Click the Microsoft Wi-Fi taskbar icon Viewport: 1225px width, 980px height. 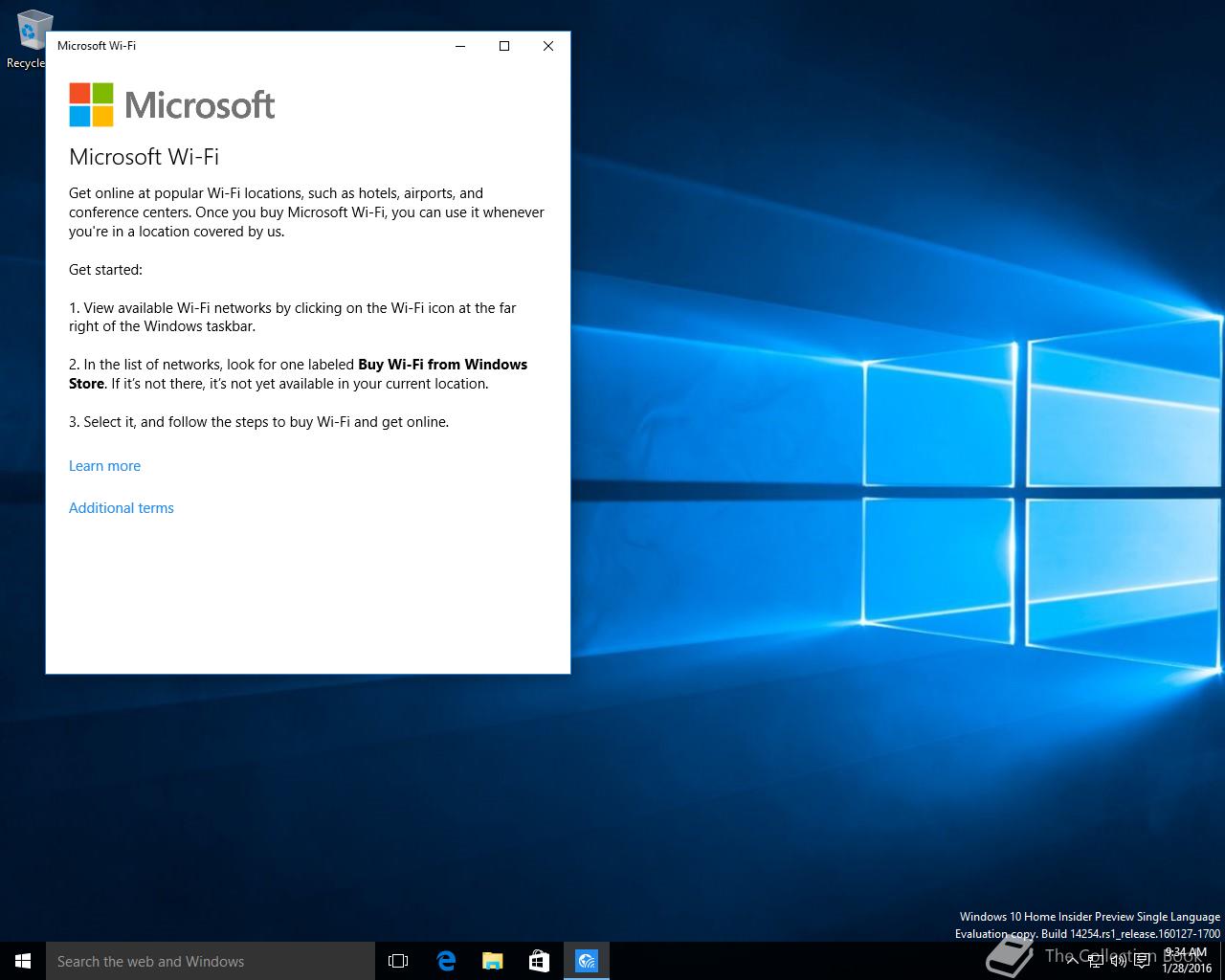coord(587,961)
